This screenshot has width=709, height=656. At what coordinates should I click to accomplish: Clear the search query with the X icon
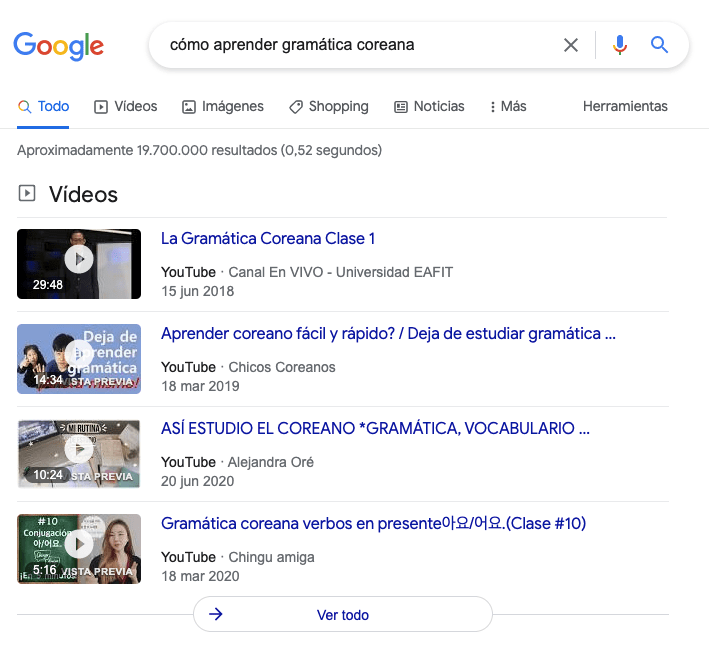(x=571, y=45)
